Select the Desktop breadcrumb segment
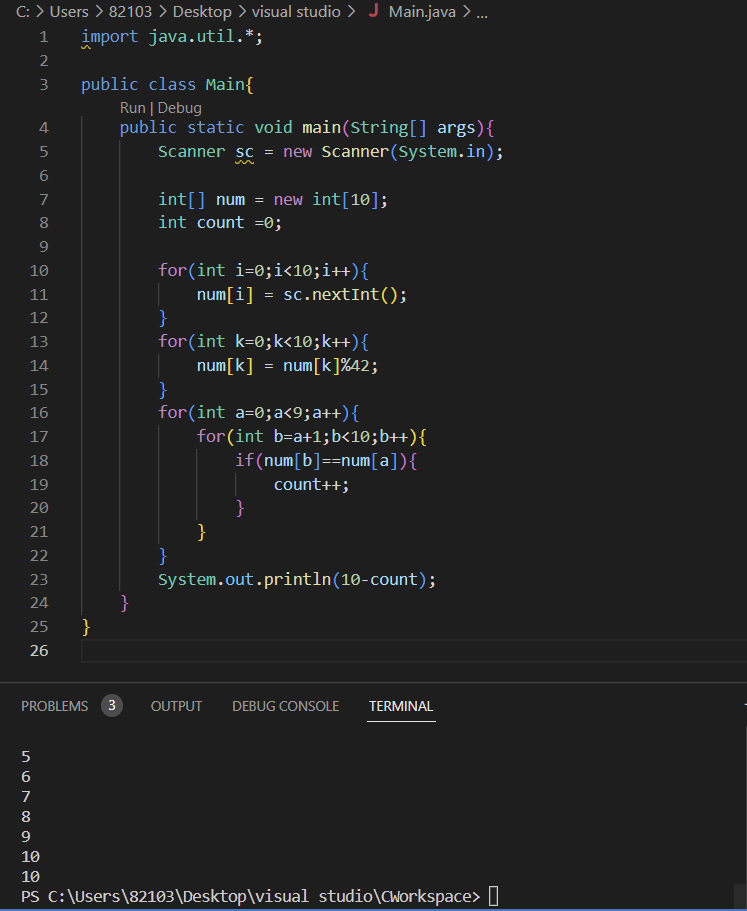The width and height of the screenshot is (747, 911). tap(202, 12)
